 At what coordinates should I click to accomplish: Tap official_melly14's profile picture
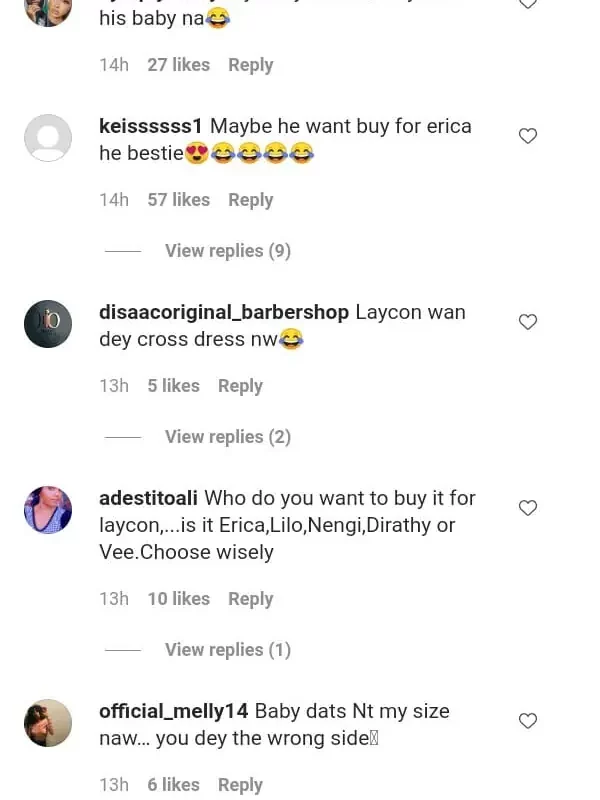tap(48, 723)
